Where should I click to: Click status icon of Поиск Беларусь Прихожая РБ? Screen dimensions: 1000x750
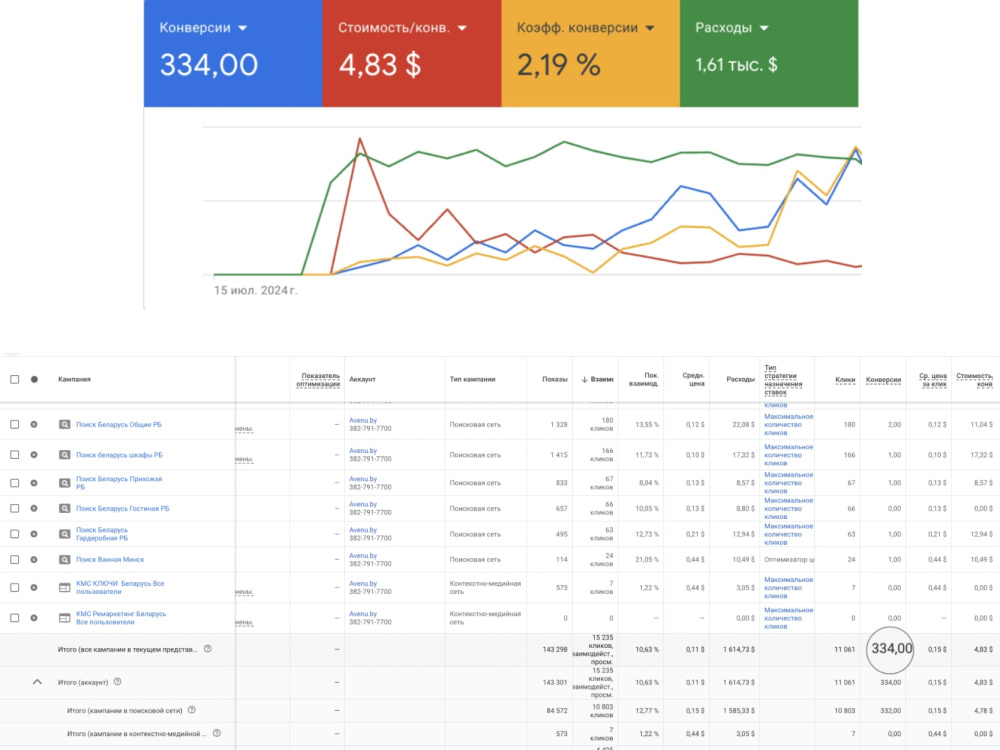34,483
